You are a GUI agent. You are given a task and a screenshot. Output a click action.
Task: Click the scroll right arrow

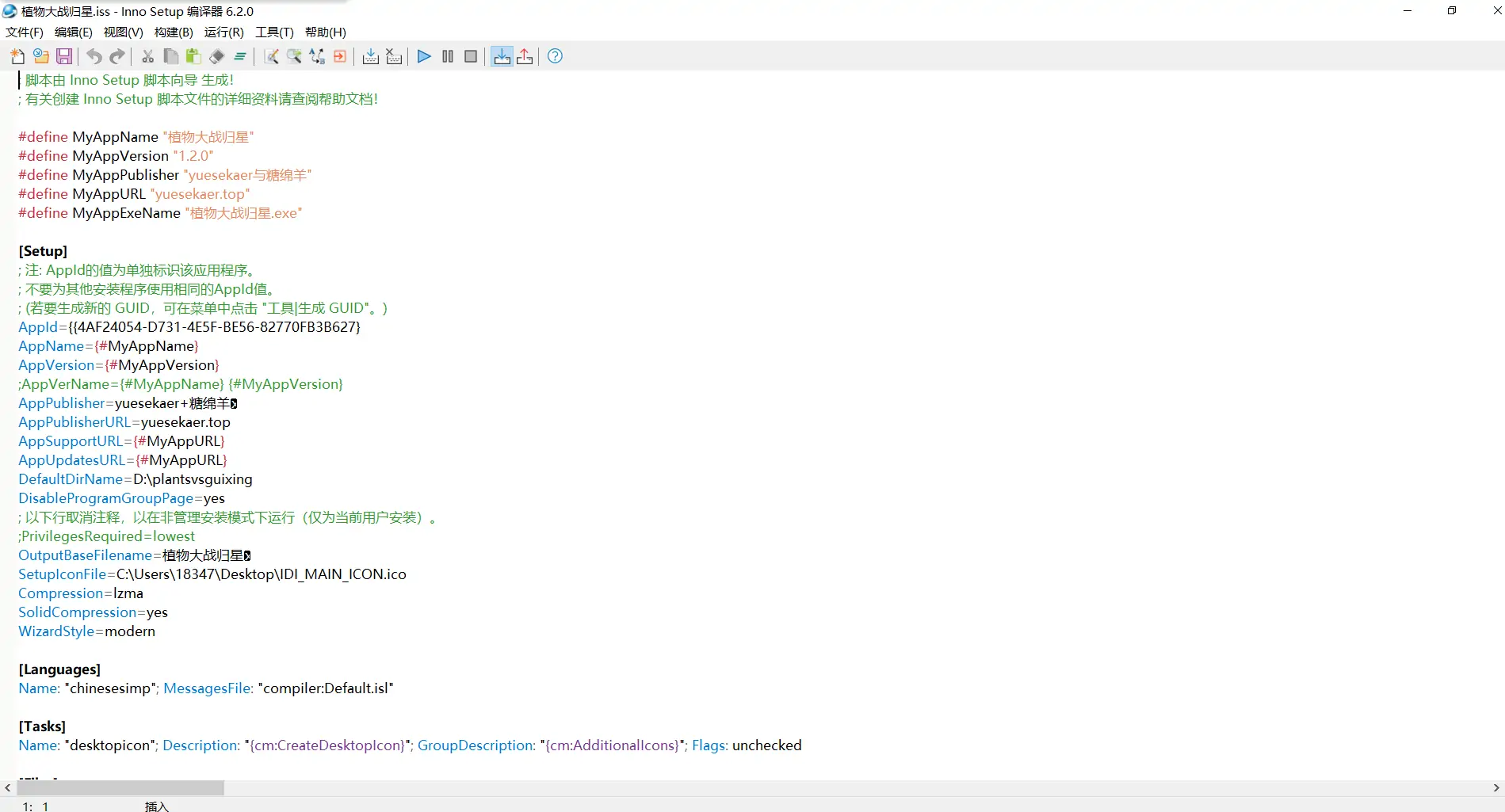(x=1496, y=788)
